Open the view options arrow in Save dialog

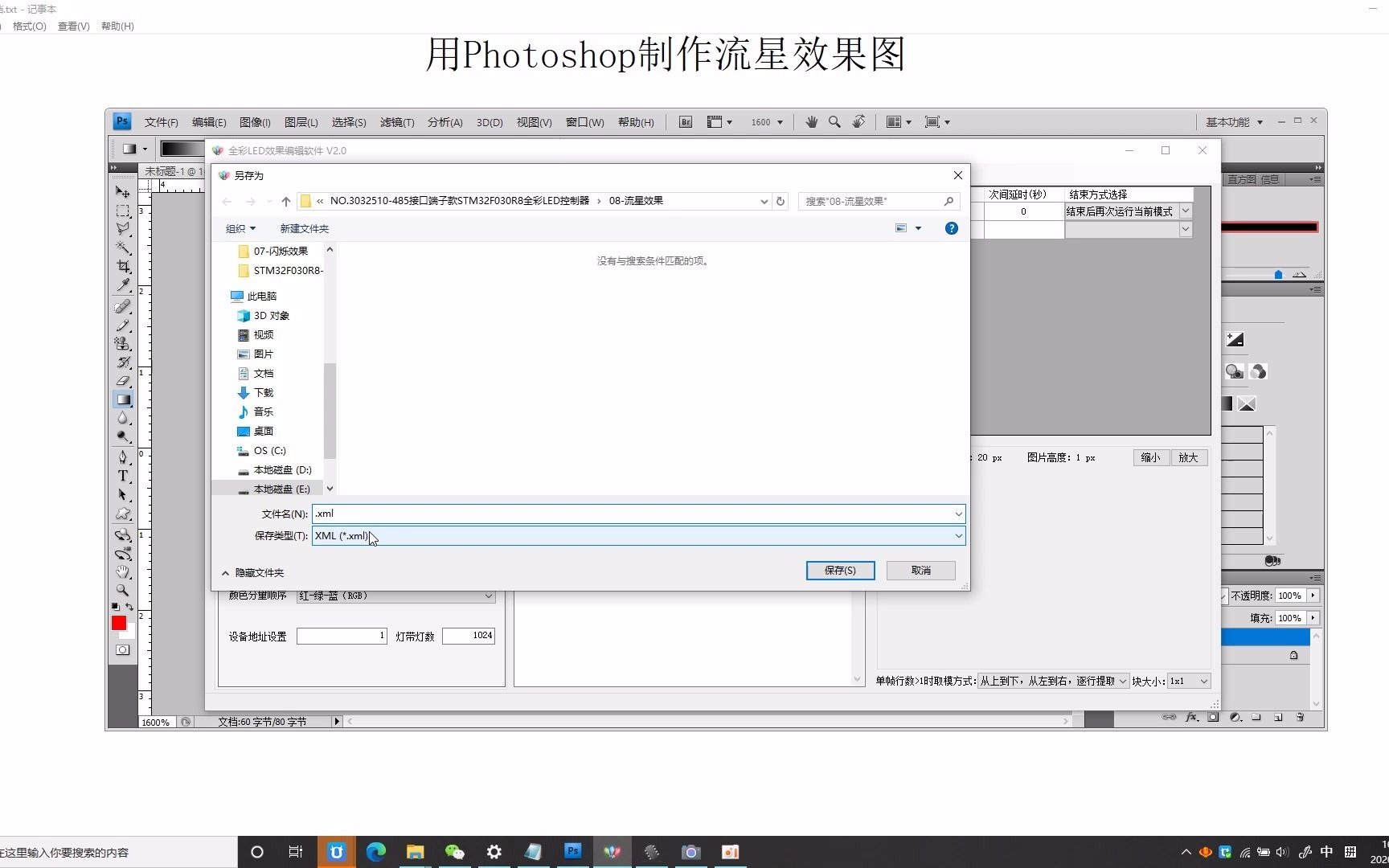point(918,228)
